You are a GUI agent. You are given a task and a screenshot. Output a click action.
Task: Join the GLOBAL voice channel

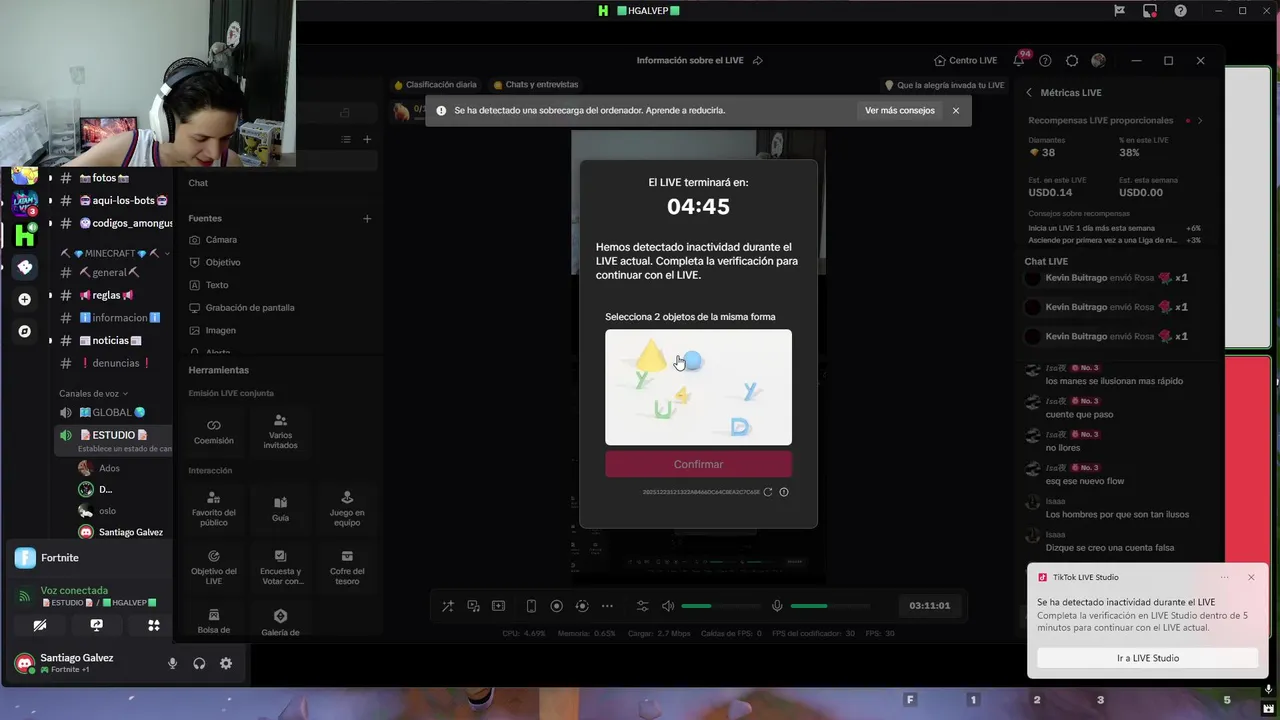point(113,412)
